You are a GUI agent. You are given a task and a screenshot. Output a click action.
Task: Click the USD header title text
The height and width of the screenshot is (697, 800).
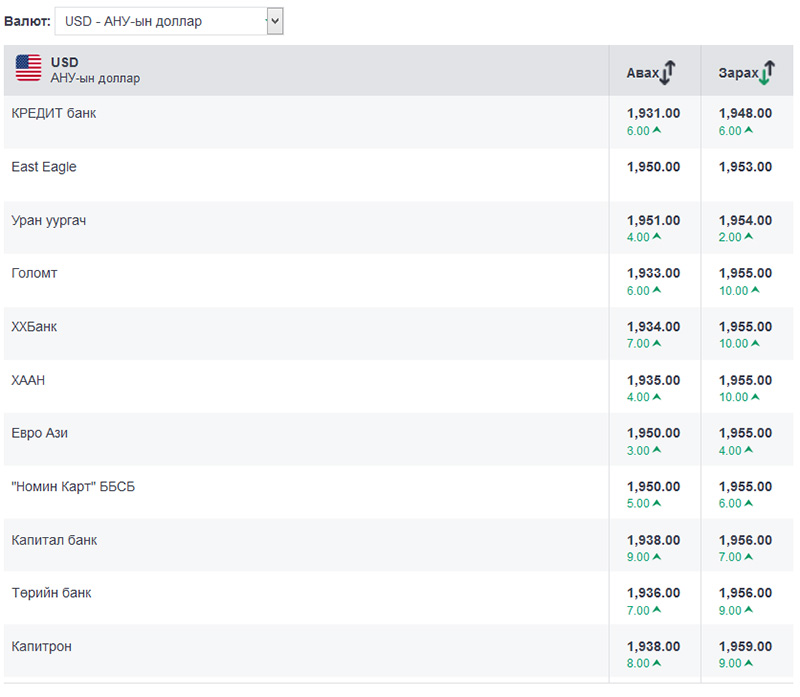point(64,62)
